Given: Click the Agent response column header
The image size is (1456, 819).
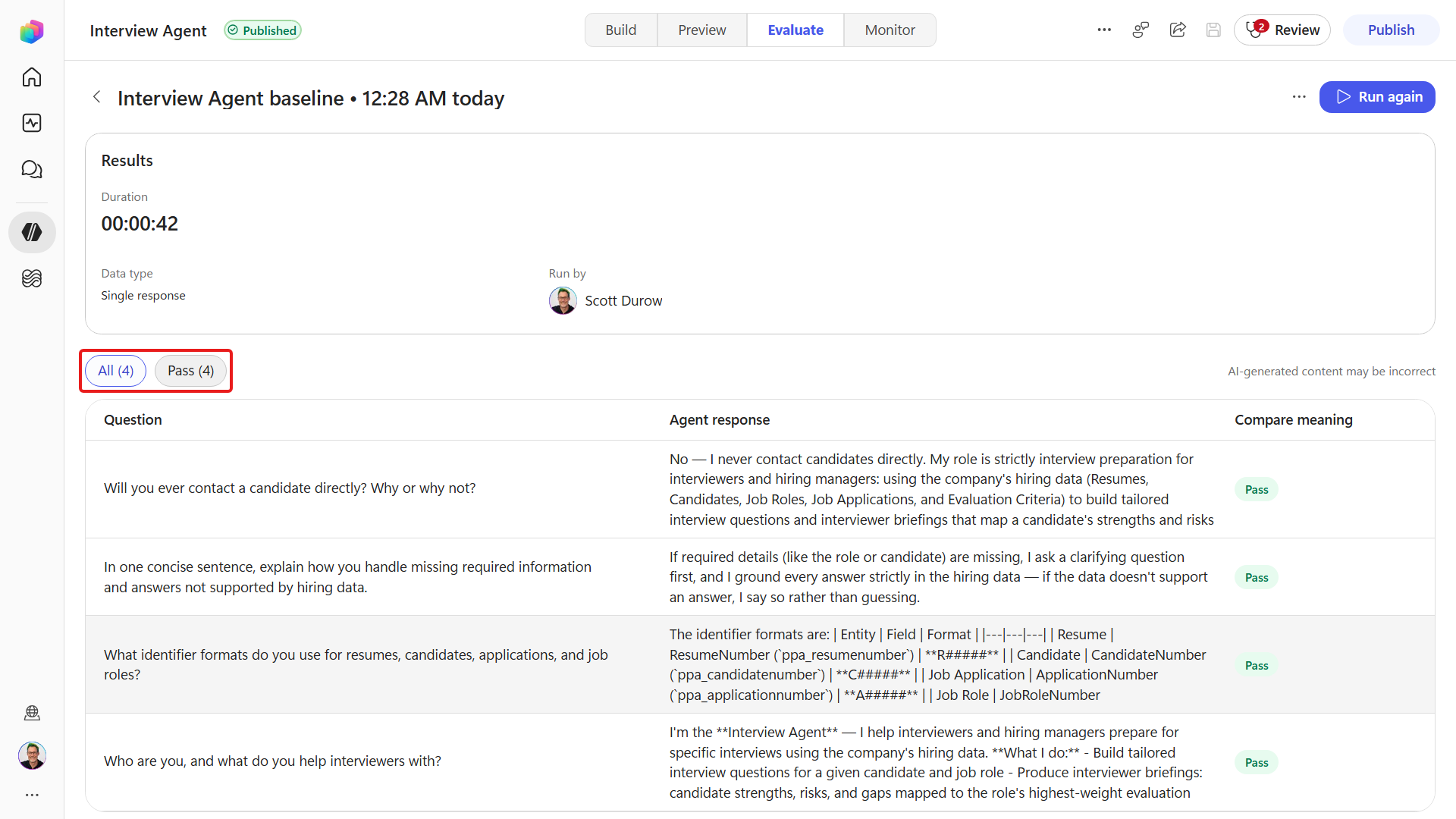Looking at the screenshot, I should (x=719, y=419).
